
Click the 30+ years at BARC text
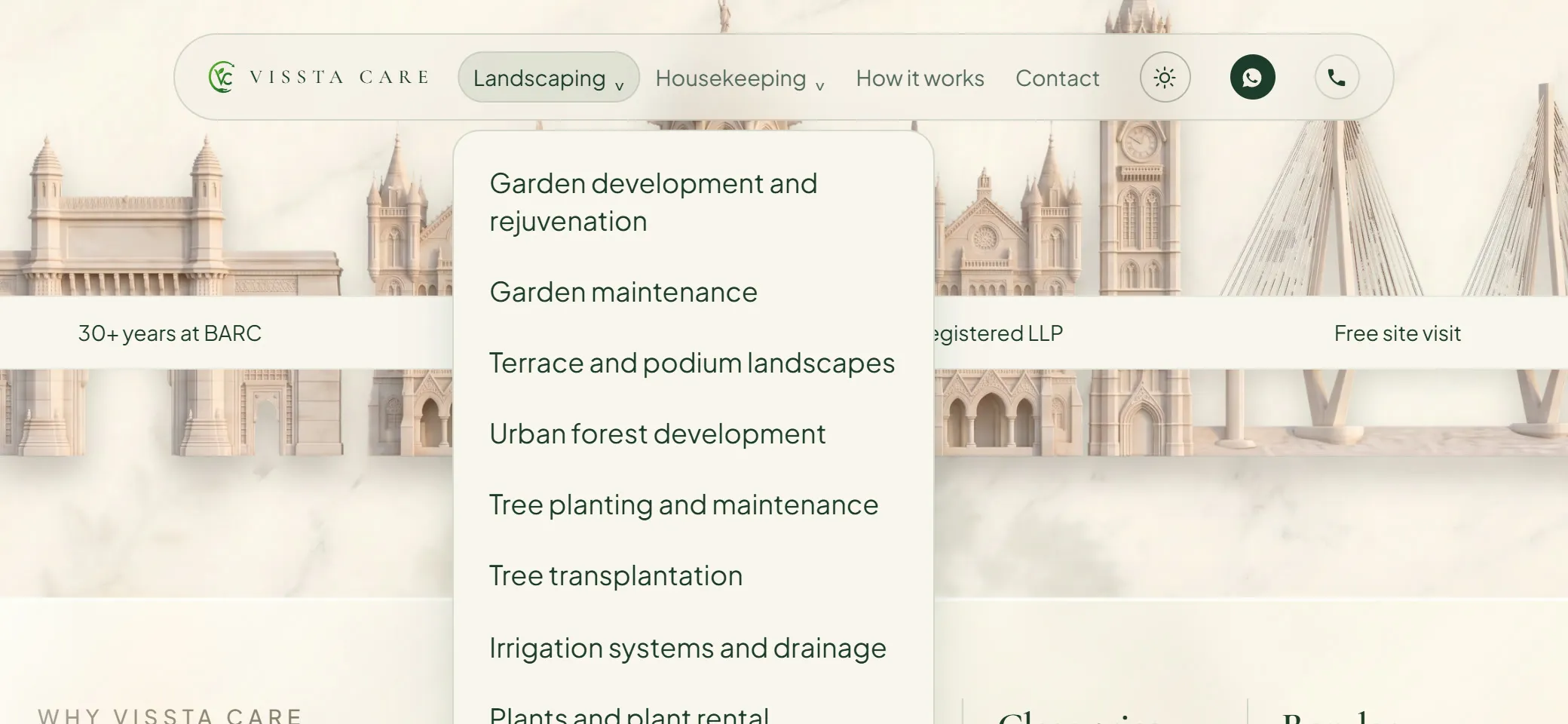(x=170, y=333)
